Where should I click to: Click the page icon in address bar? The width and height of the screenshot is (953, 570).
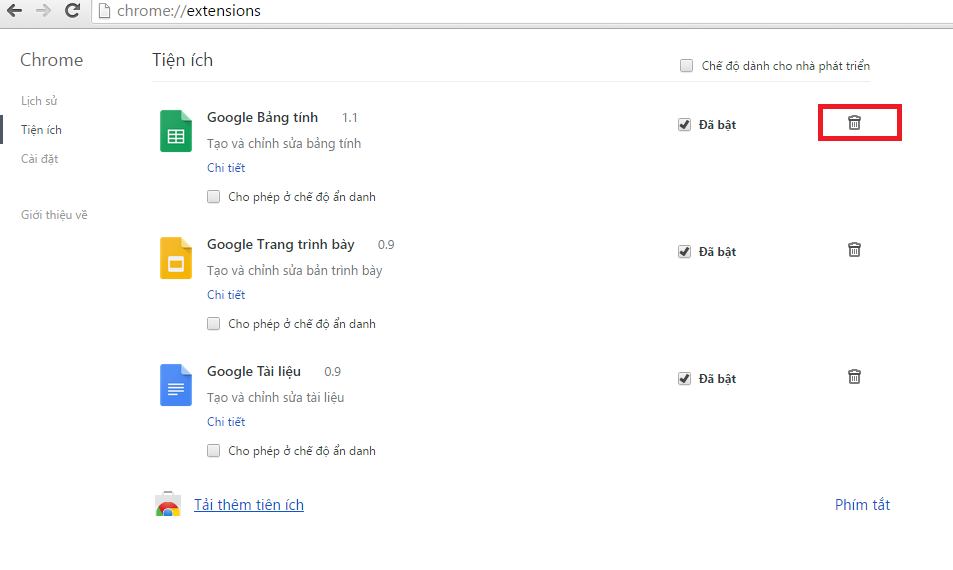click(104, 11)
